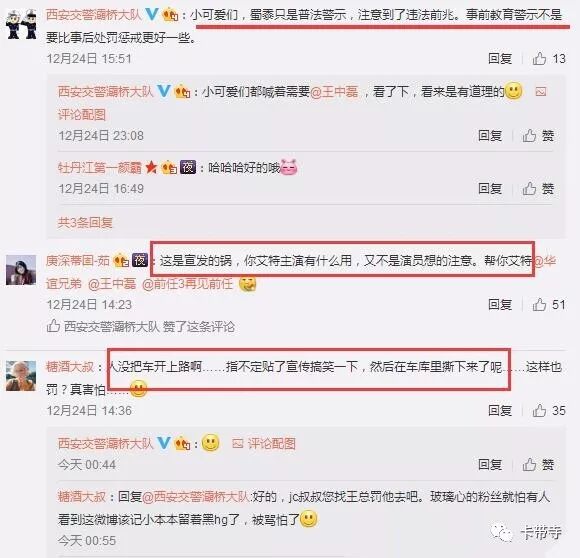This screenshot has width=580, height=558.
Task: Open the 评论配图 image icon after smiley emoji
Action: click(x=264, y=443)
